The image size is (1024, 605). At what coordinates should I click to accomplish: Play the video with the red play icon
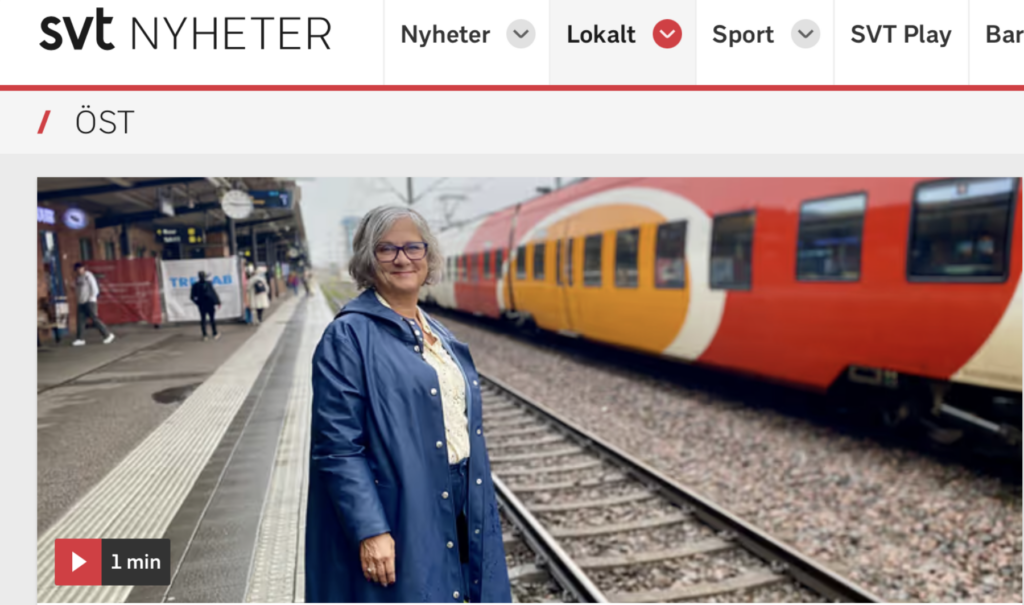pos(78,562)
